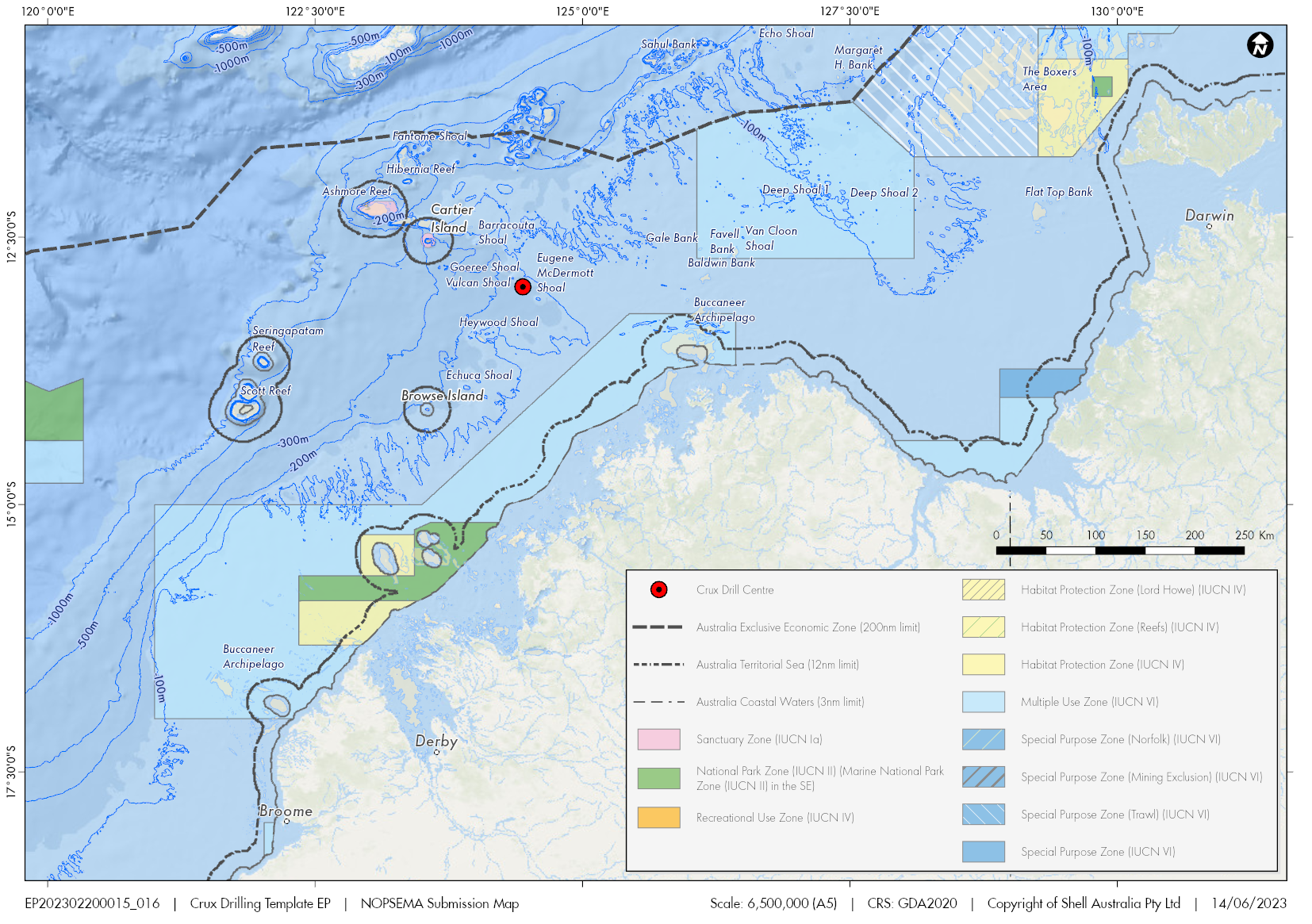Select the Exclusive Economic Zone line symbol in legend
Screen dimensions: 1312x924
658,627
